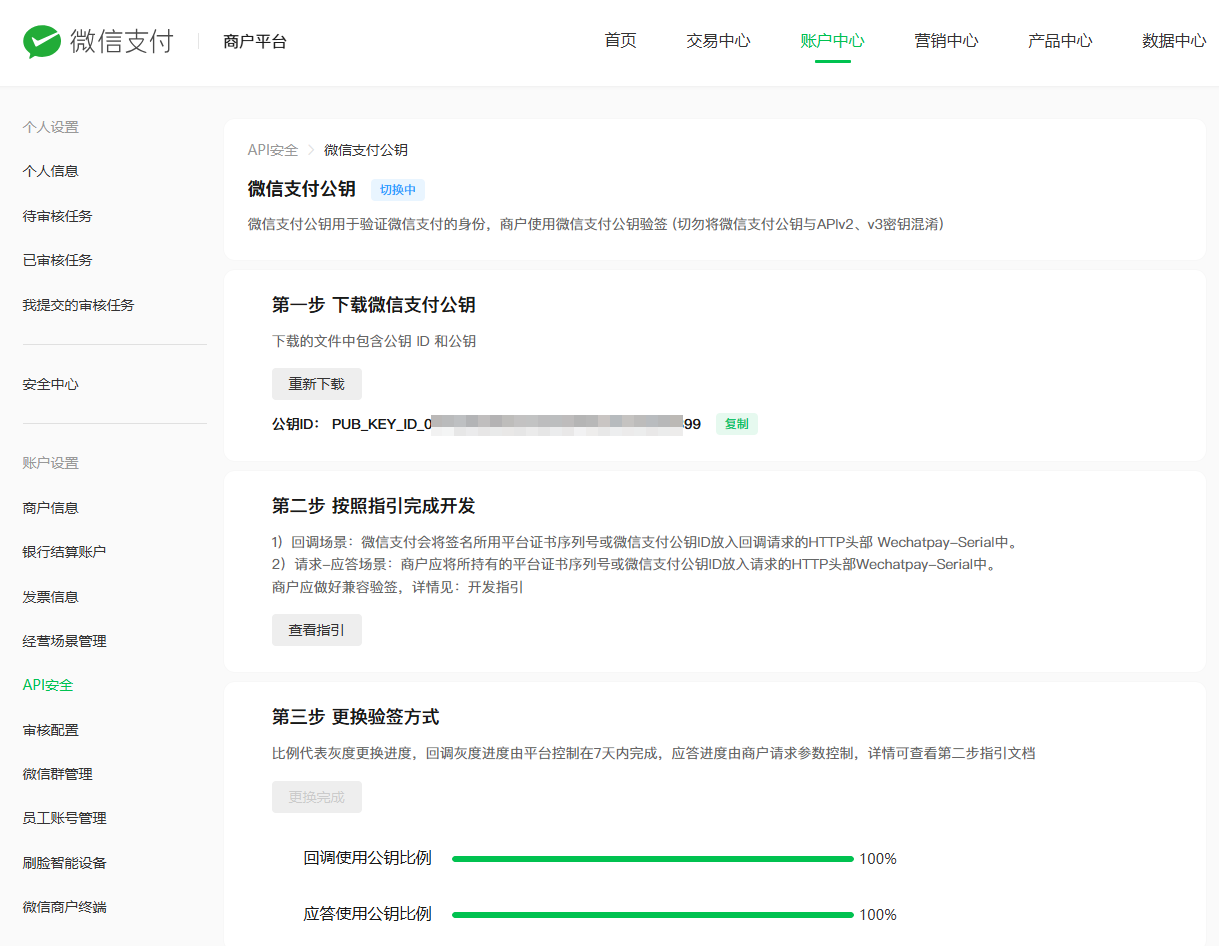The width and height of the screenshot is (1219, 946).
Task: Select the 账户中心 nav tab
Action: 832,41
